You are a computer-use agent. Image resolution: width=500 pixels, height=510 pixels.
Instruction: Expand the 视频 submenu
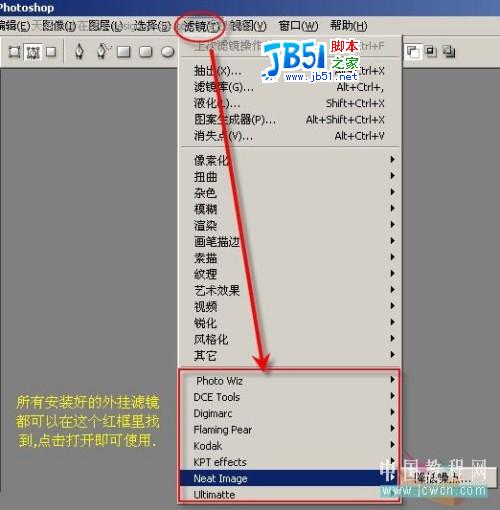tap(290, 307)
